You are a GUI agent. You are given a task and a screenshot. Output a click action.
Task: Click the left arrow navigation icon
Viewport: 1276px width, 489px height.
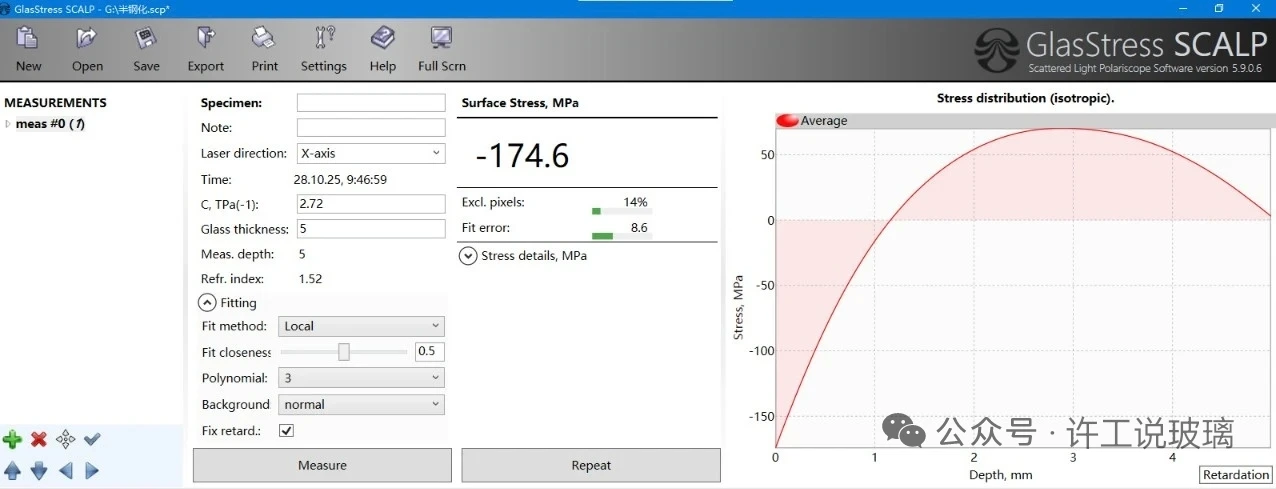point(65,470)
